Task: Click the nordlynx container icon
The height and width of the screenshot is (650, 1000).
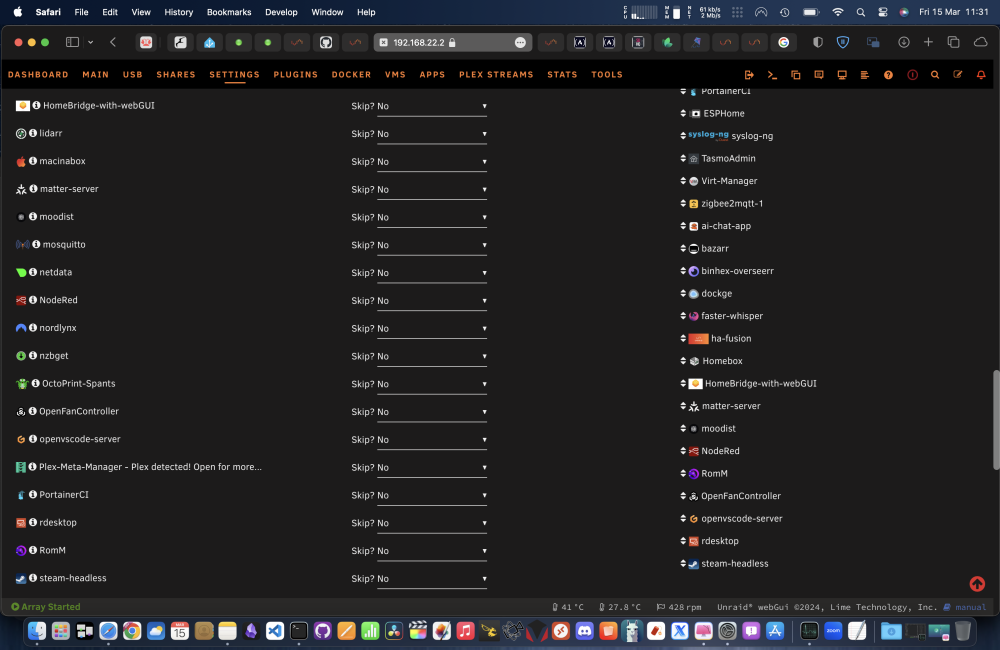Action: 21,328
